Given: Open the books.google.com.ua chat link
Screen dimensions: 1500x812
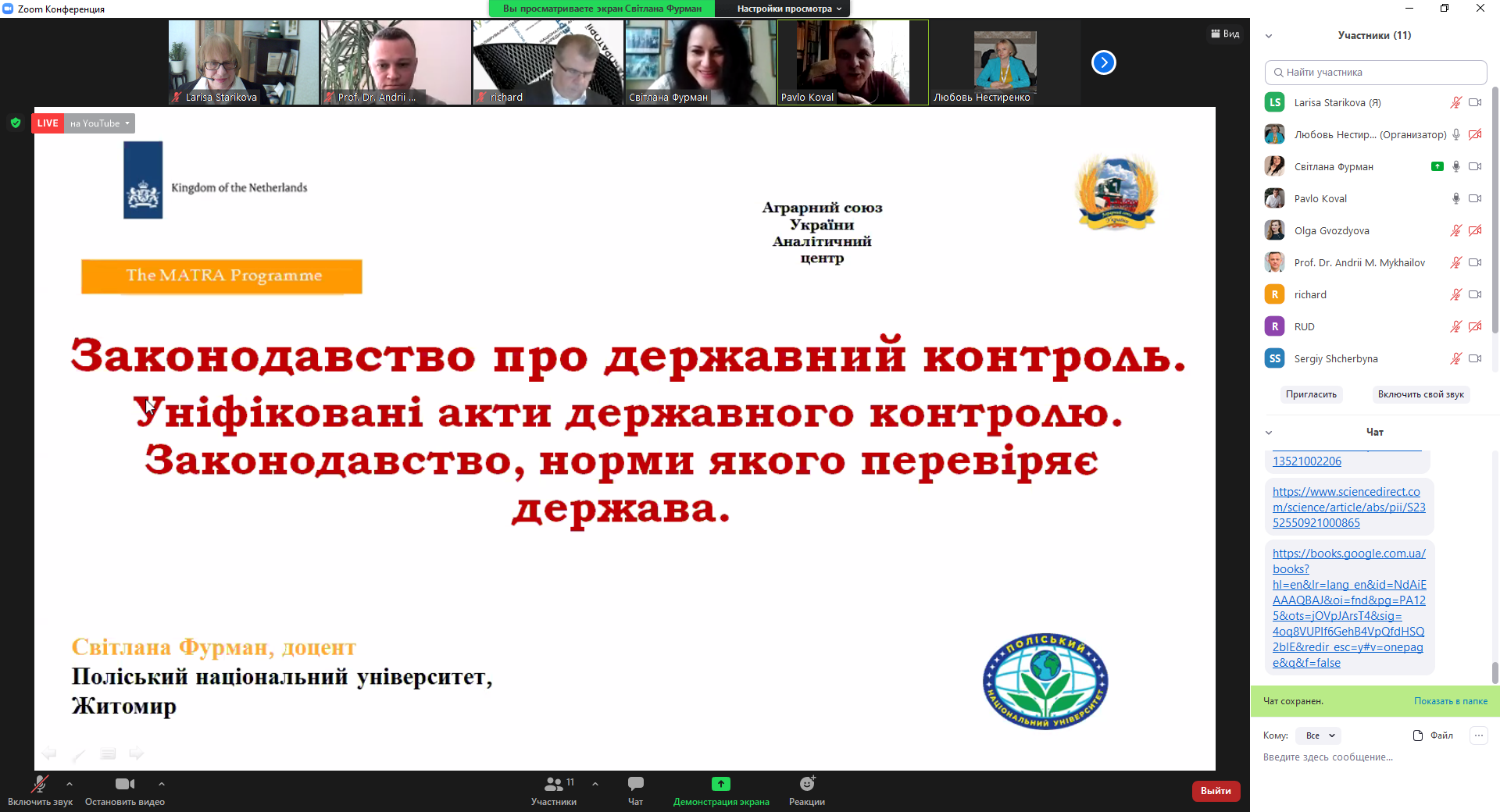Looking at the screenshot, I should (1349, 608).
